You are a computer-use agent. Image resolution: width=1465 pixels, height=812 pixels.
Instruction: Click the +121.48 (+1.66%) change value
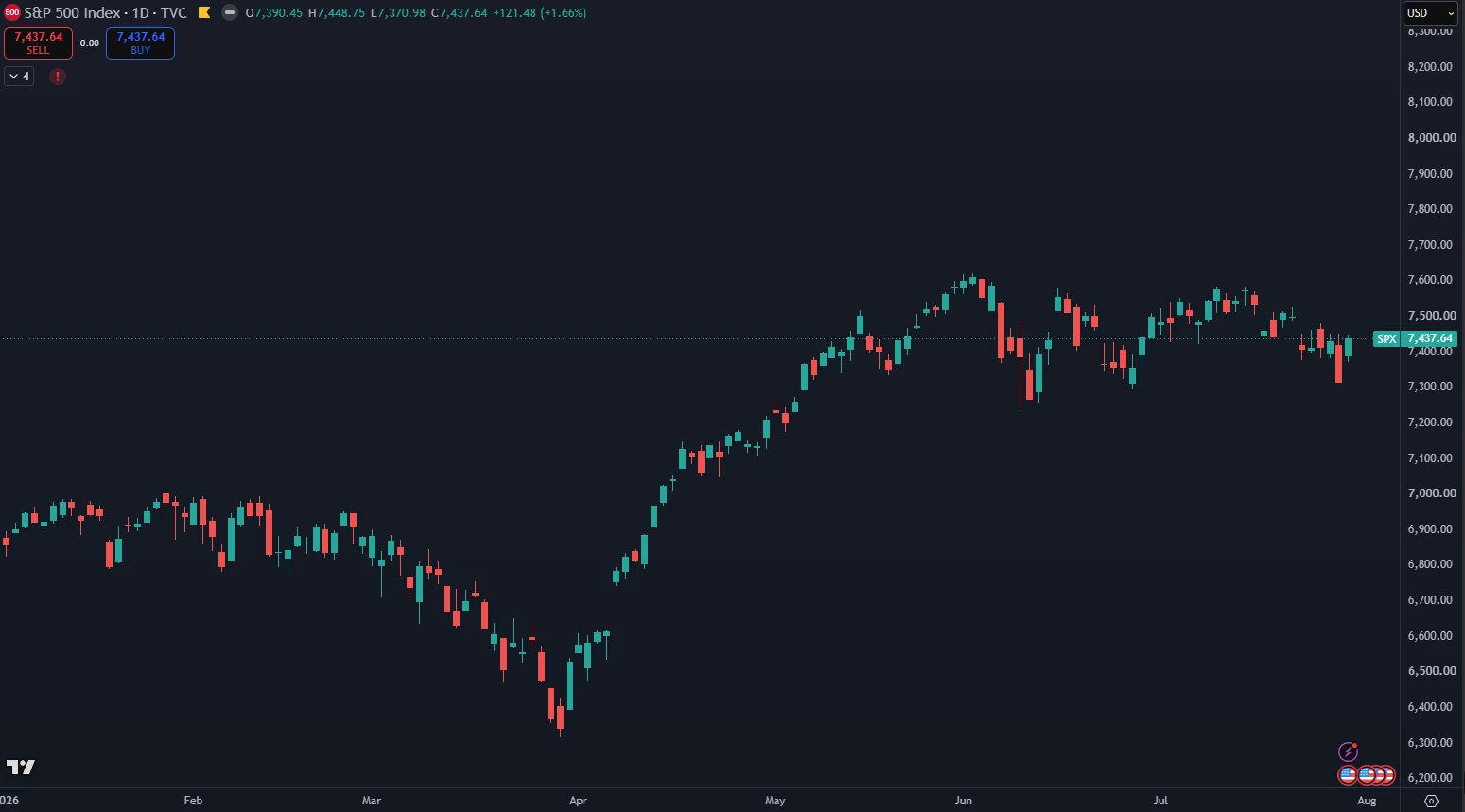coord(539,13)
